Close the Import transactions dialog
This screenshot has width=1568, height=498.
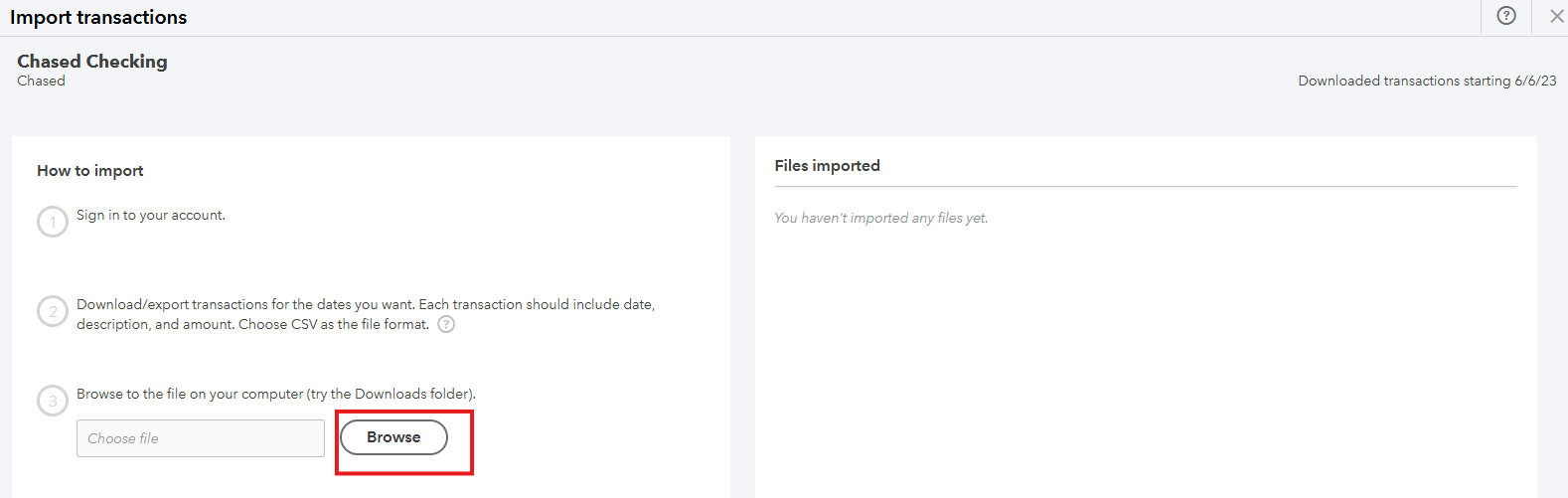[1556, 16]
